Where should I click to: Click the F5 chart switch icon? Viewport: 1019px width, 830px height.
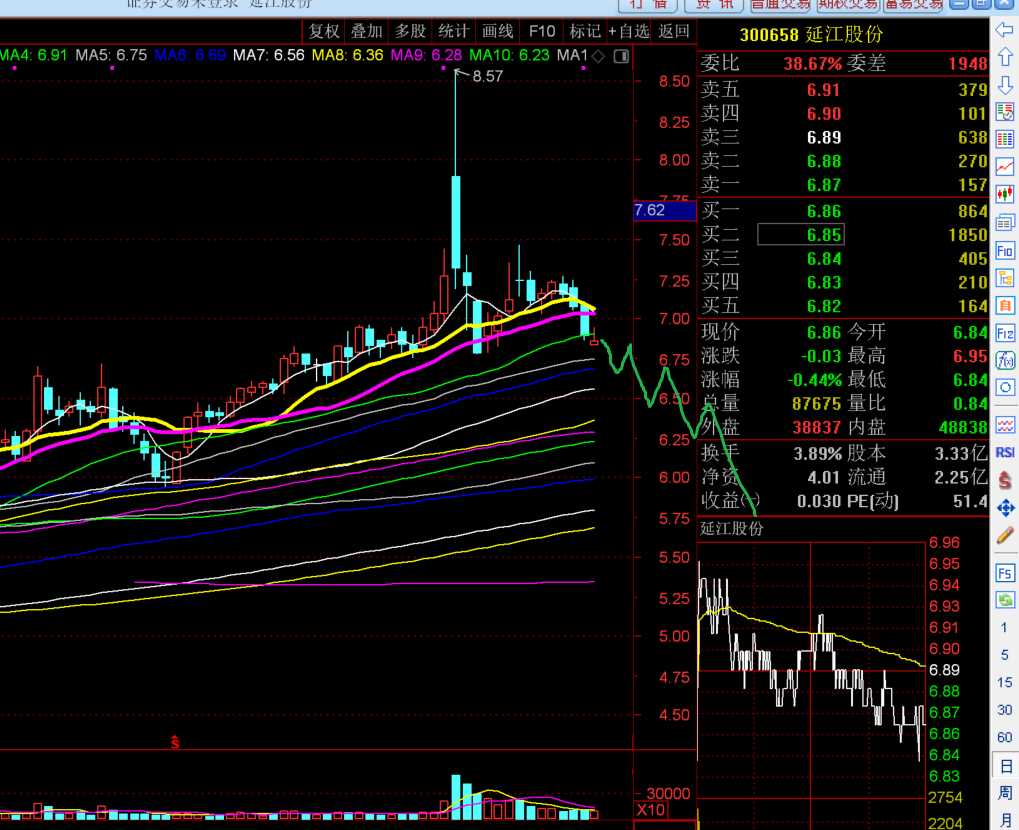click(1005, 573)
